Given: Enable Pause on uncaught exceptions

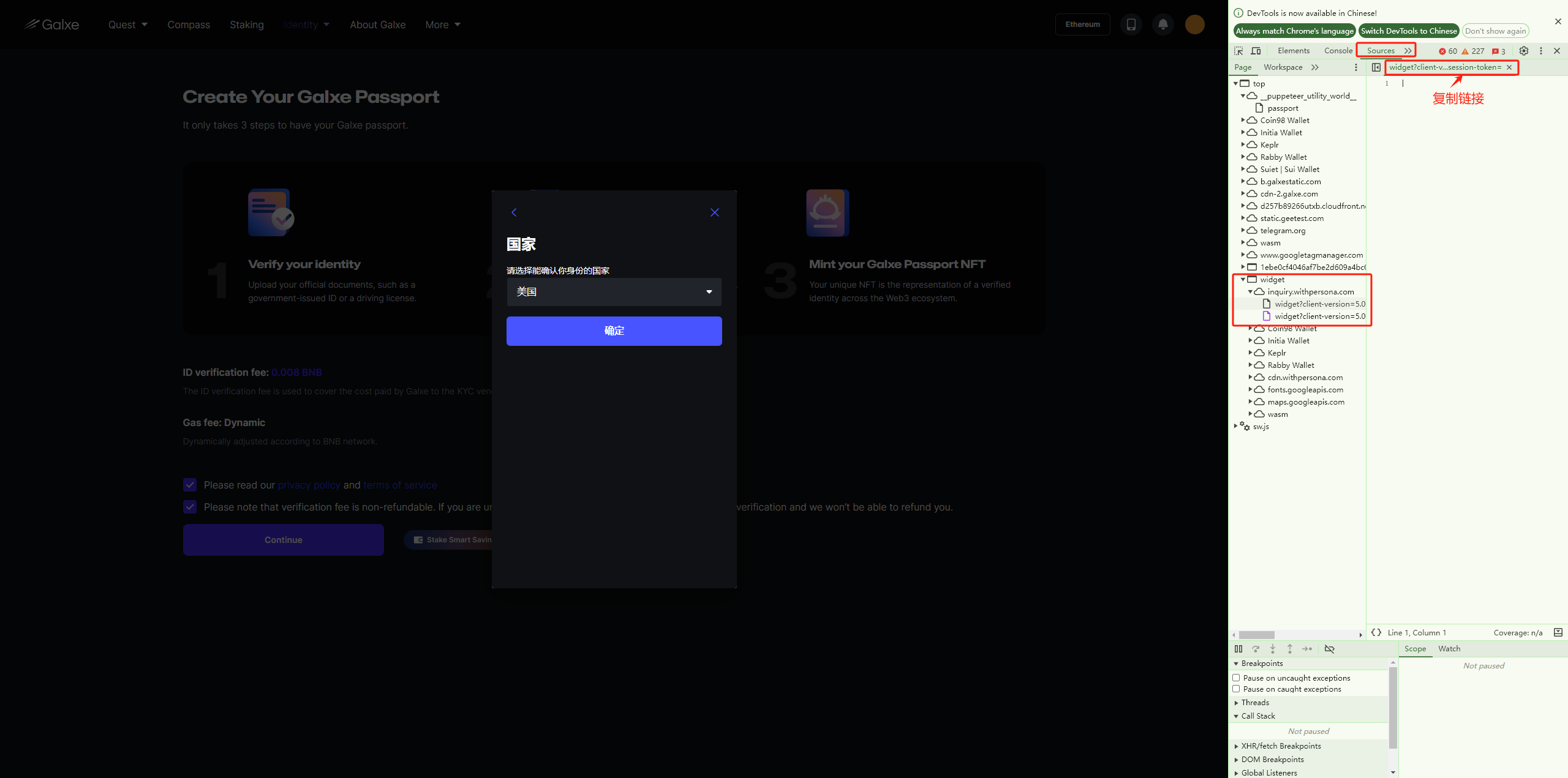Looking at the screenshot, I should pos(1236,678).
